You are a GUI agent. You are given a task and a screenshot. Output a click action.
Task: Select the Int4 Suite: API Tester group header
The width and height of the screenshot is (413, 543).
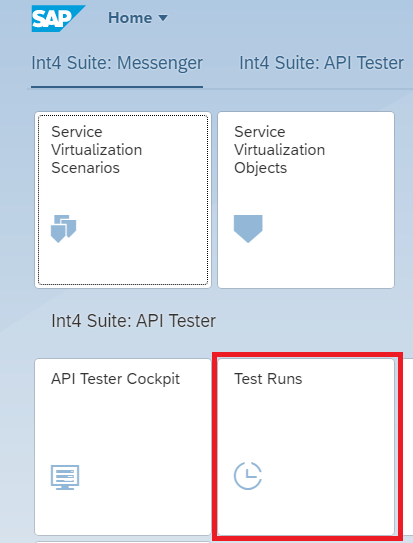133,321
